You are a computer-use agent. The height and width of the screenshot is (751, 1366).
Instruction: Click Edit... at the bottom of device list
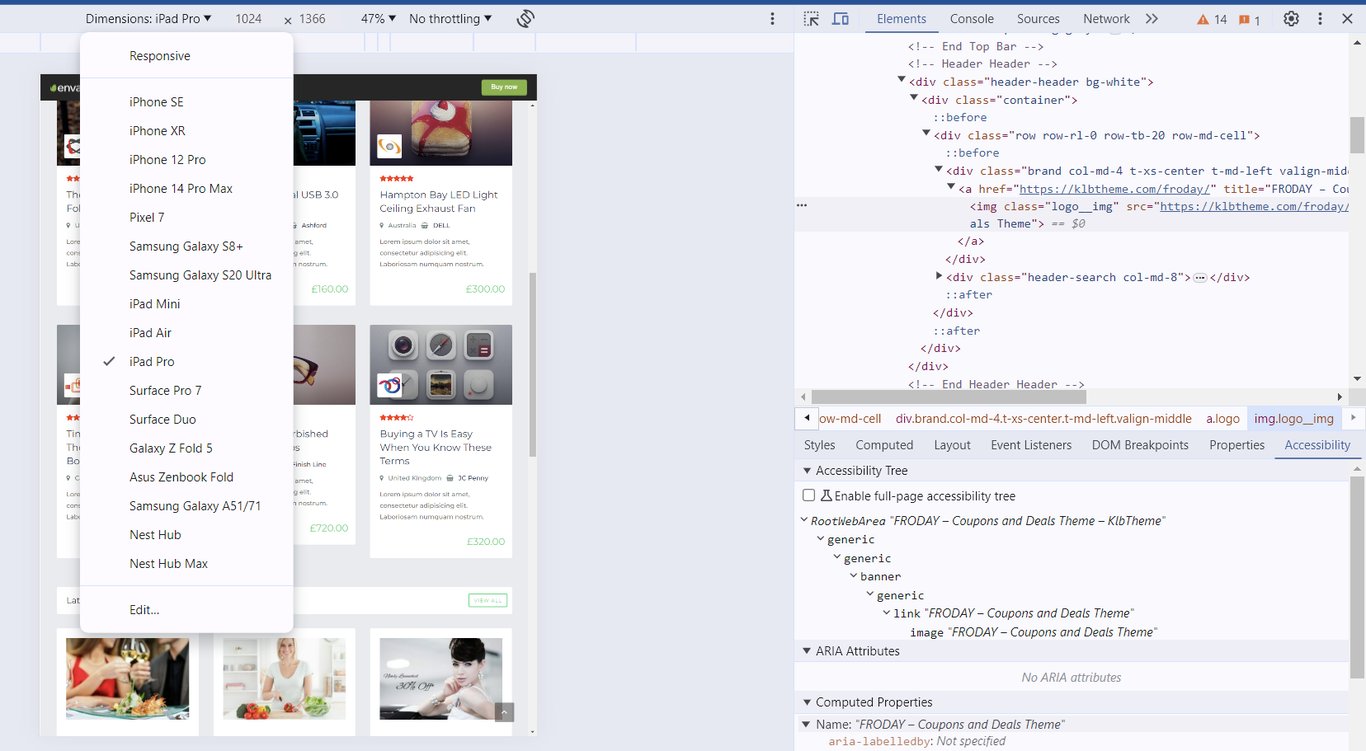point(143,609)
